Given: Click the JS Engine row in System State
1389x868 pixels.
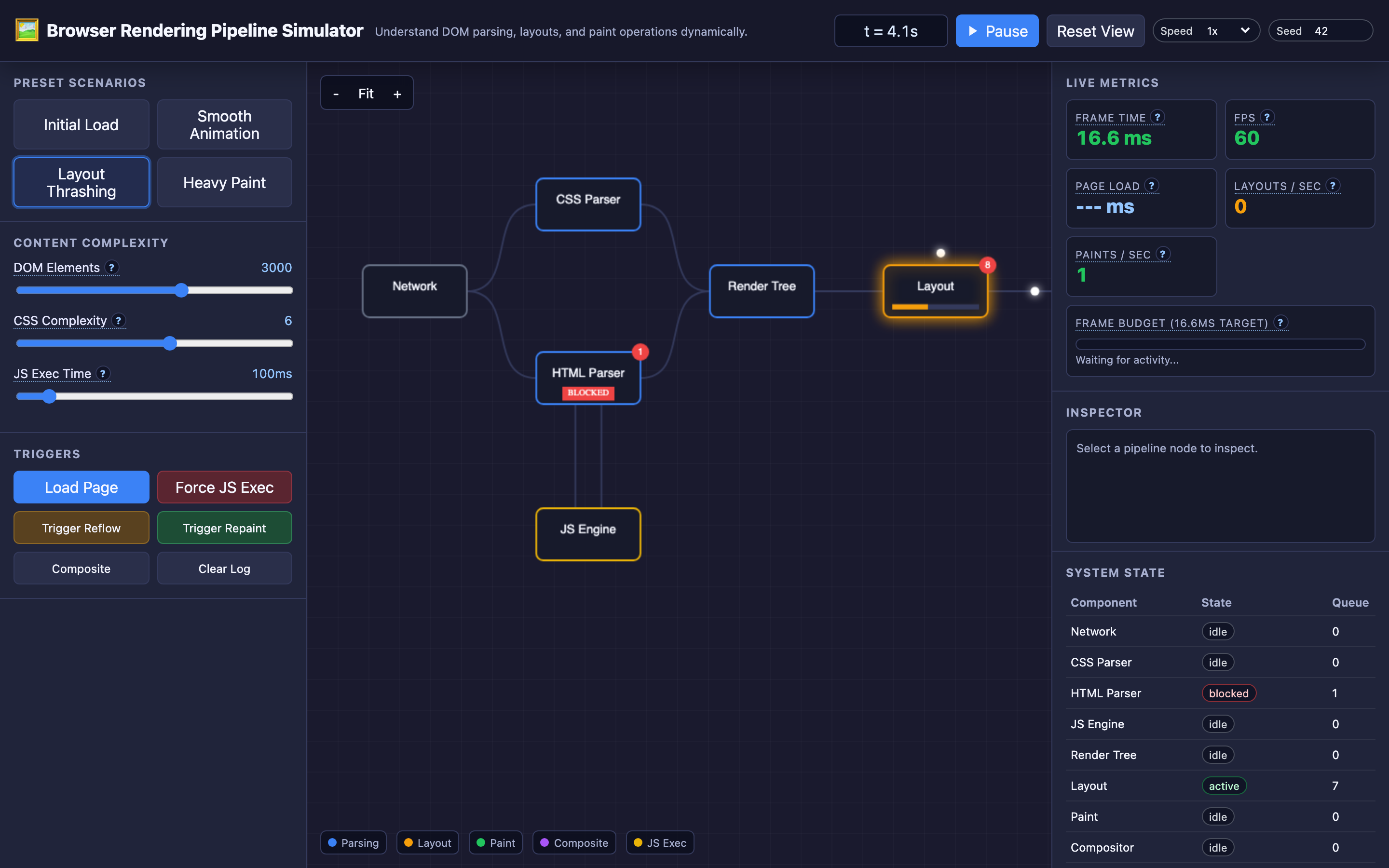Looking at the screenshot, I should (x=1220, y=724).
